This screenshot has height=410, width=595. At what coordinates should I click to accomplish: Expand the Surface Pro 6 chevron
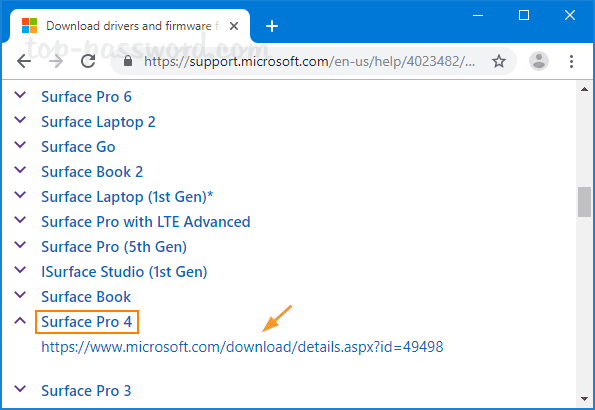[20, 95]
